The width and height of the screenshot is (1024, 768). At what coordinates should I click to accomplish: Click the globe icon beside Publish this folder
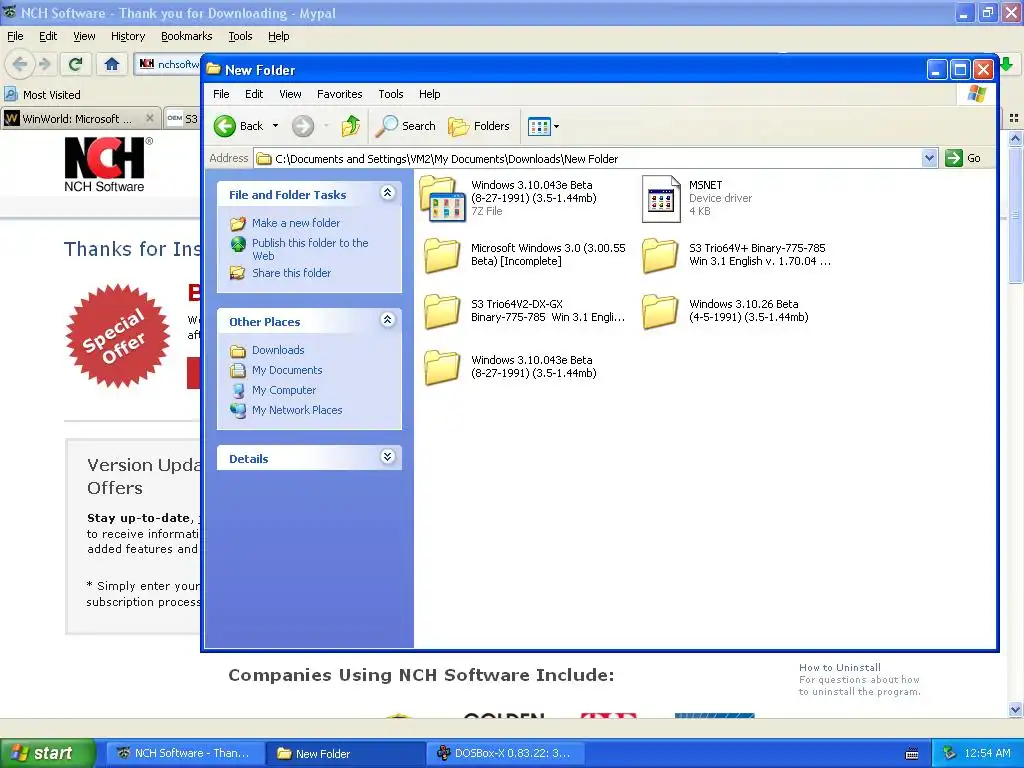238,244
